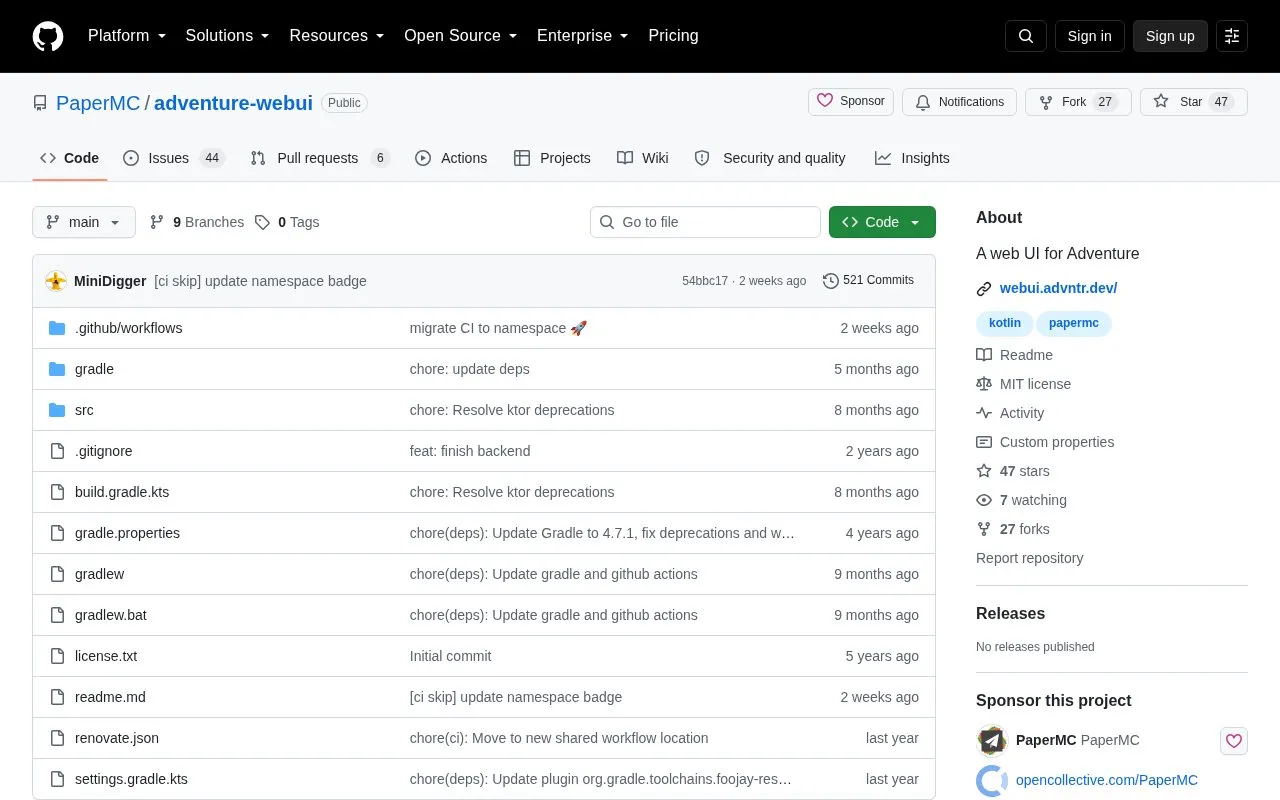Open the Pricing page
This screenshot has height=800, width=1280.
click(x=673, y=36)
